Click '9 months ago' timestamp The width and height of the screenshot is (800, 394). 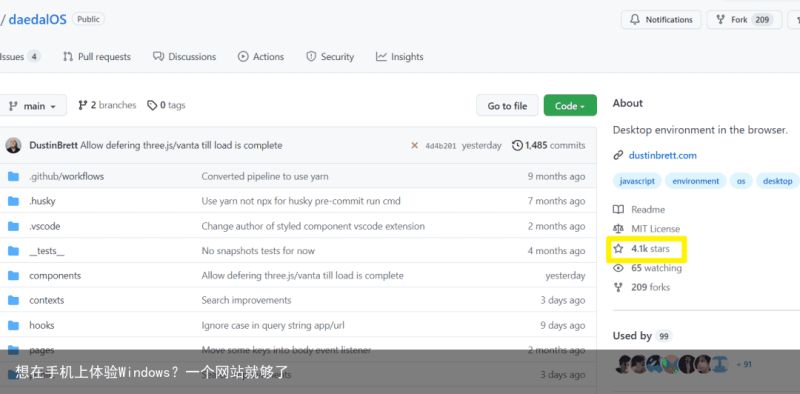click(x=556, y=177)
